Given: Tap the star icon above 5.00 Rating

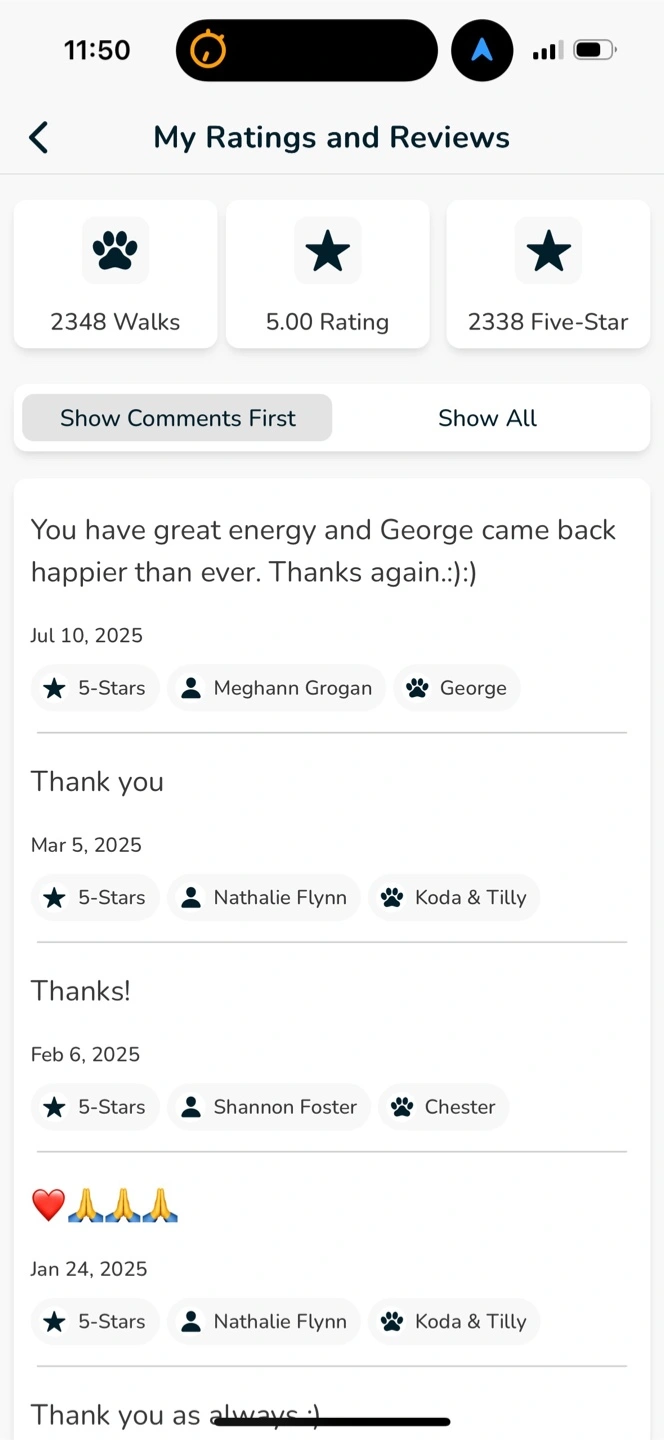Looking at the screenshot, I should tap(328, 250).
